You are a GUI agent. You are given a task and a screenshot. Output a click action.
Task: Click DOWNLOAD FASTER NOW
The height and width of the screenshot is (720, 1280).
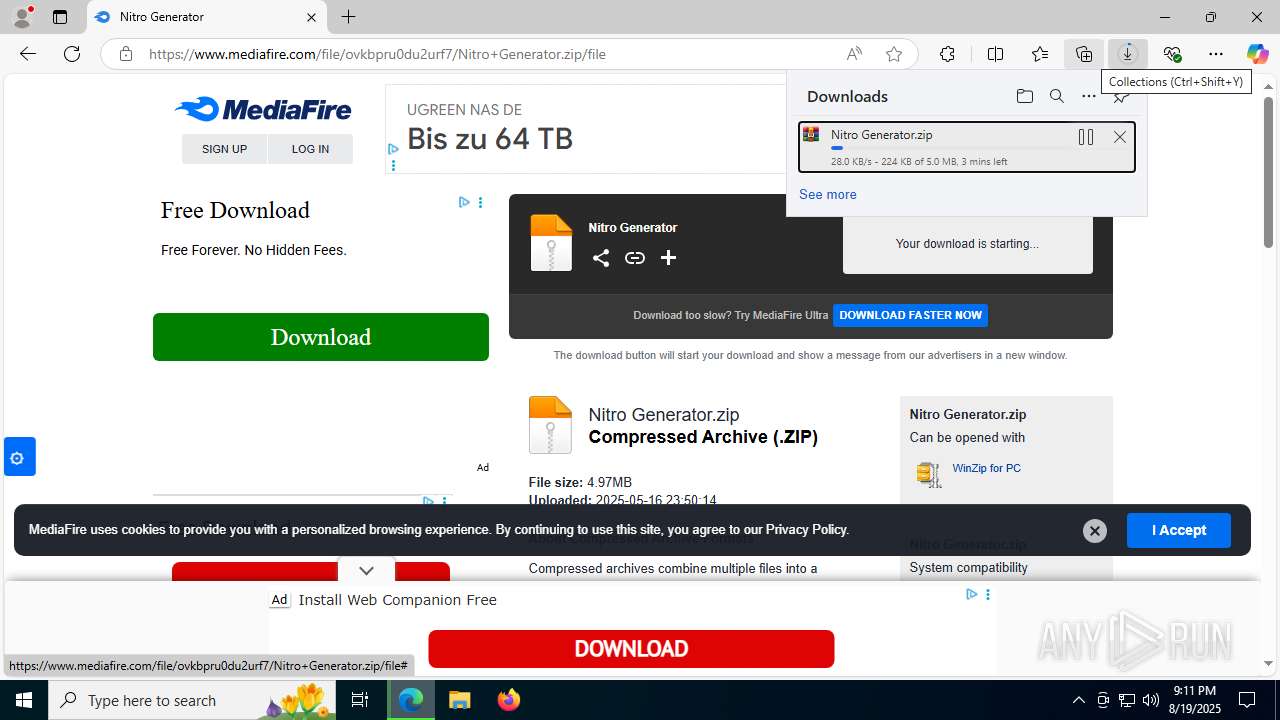(x=910, y=315)
